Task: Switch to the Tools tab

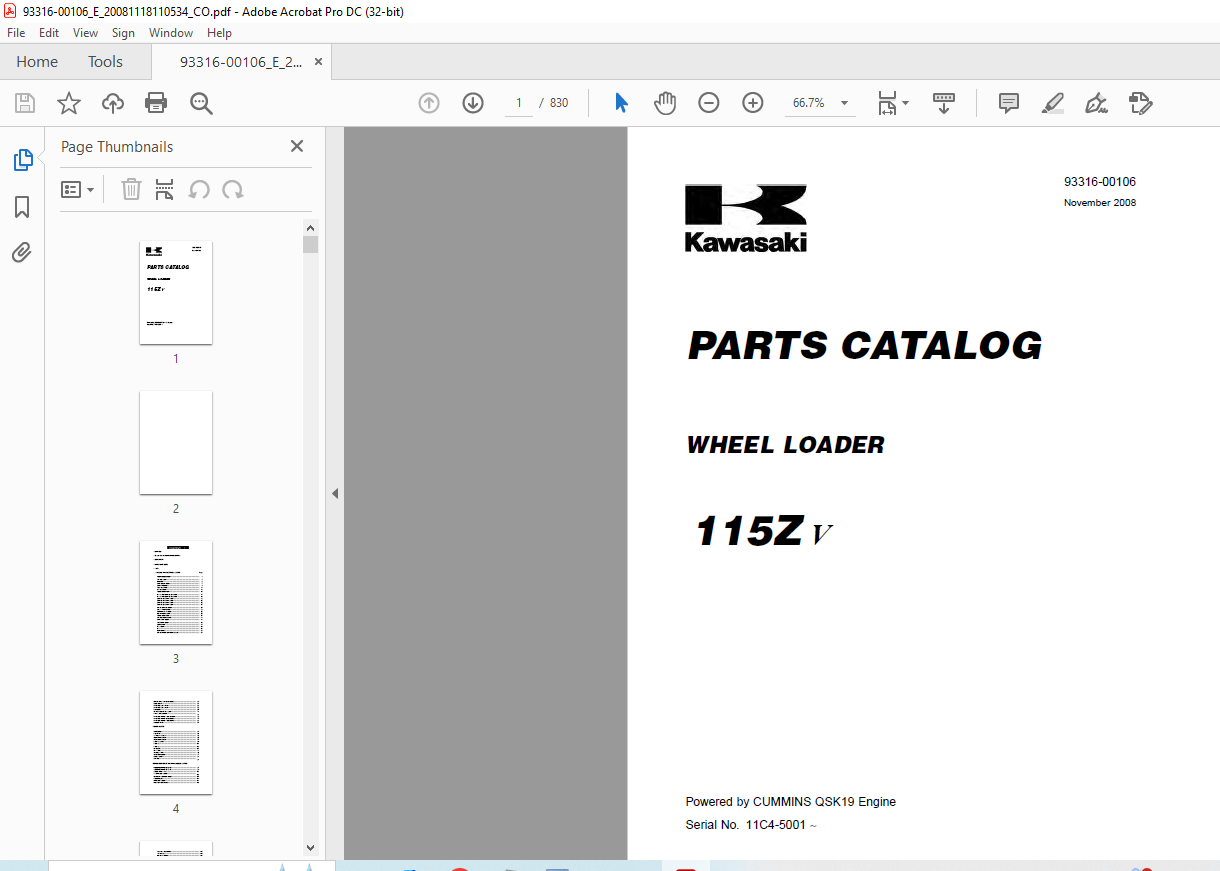Action: (105, 62)
